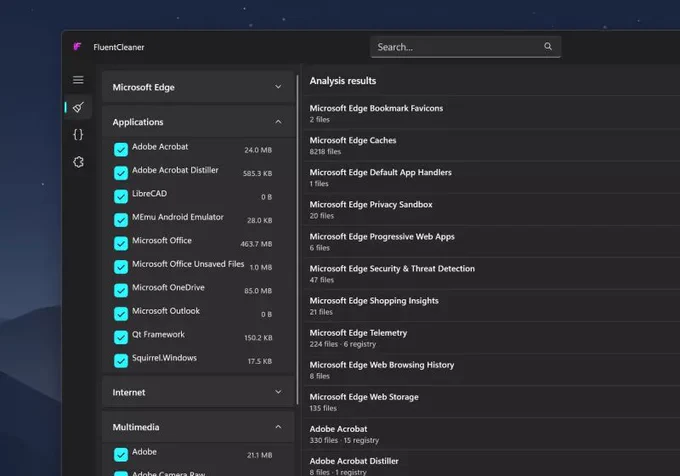This screenshot has width=680, height=476.
Task: Select Microsoft Edge Progressive Web Apps result
Action: pyautogui.click(x=492, y=241)
